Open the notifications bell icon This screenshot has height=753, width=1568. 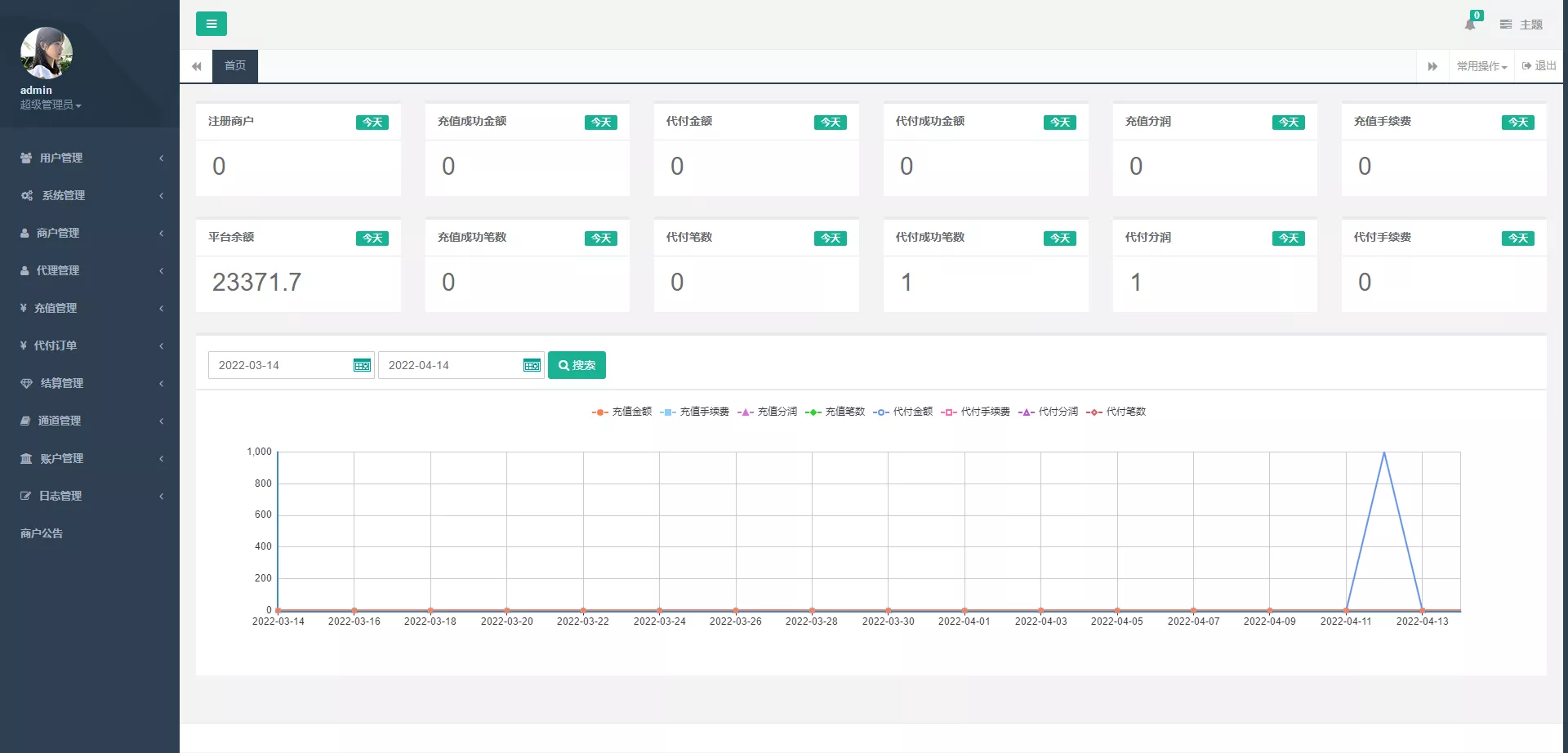point(1470,25)
